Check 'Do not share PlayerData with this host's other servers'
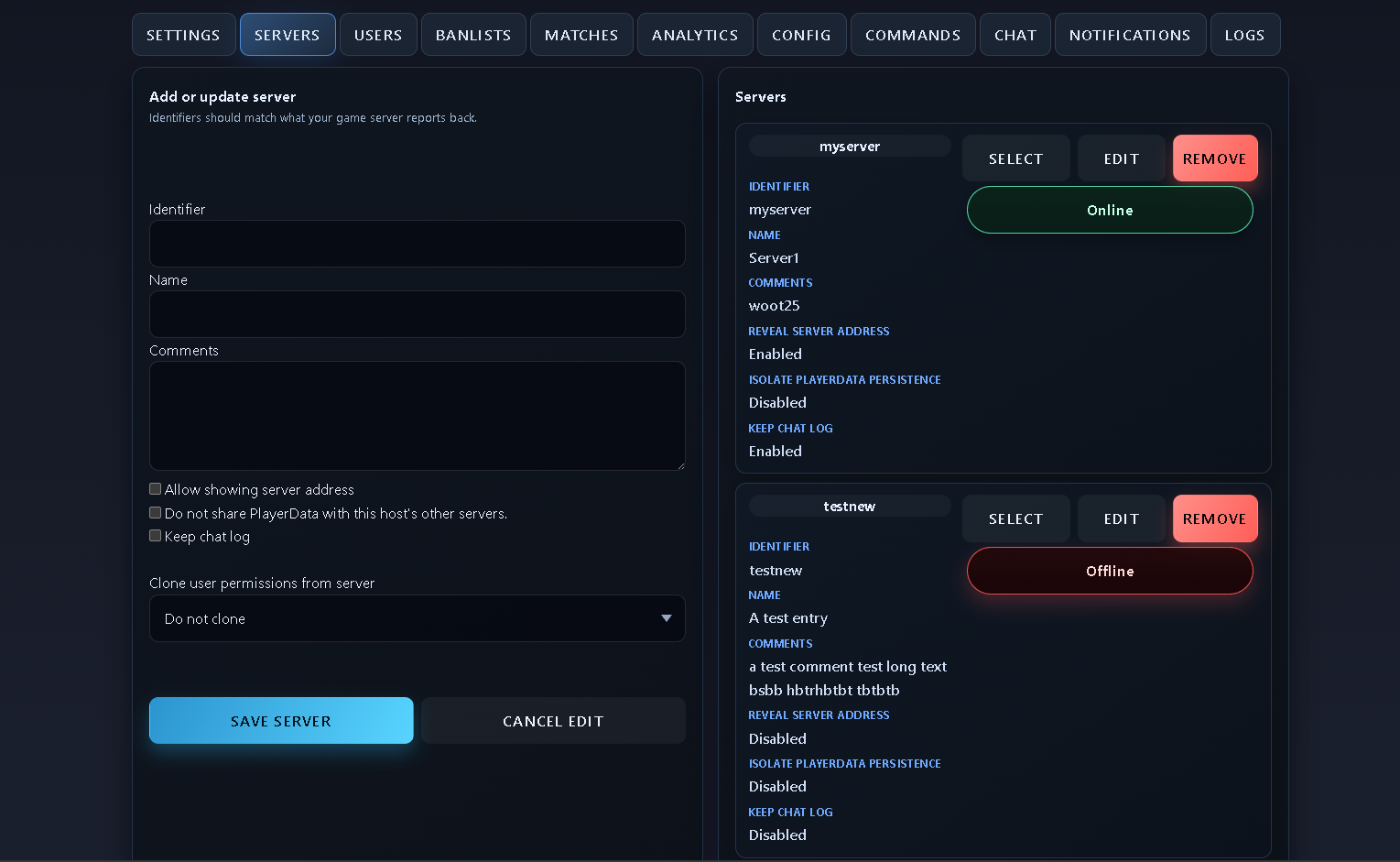1400x862 pixels. [x=155, y=512]
